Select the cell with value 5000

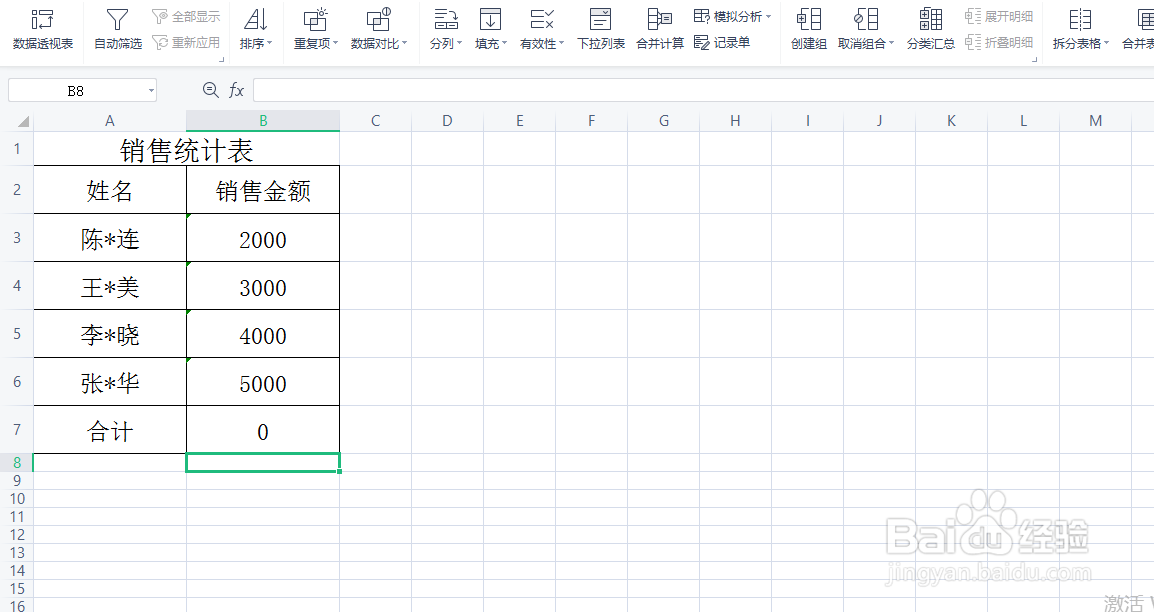[x=263, y=382]
